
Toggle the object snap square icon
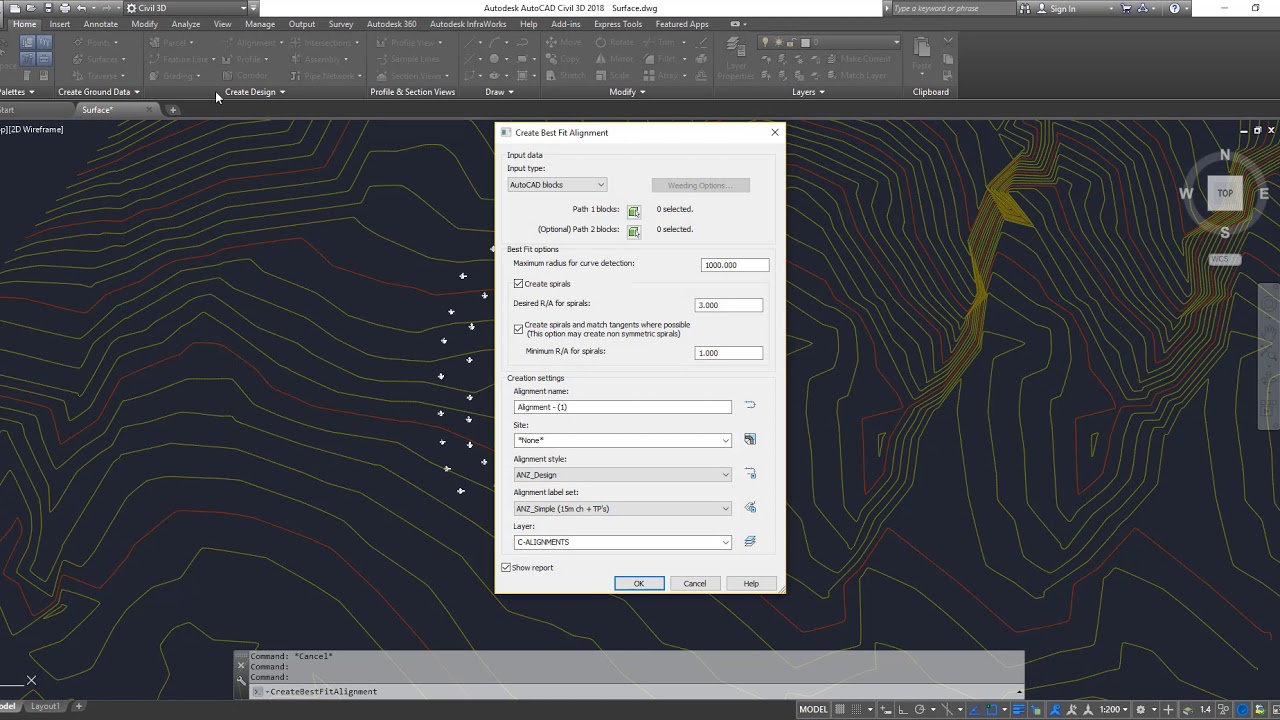click(992, 709)
